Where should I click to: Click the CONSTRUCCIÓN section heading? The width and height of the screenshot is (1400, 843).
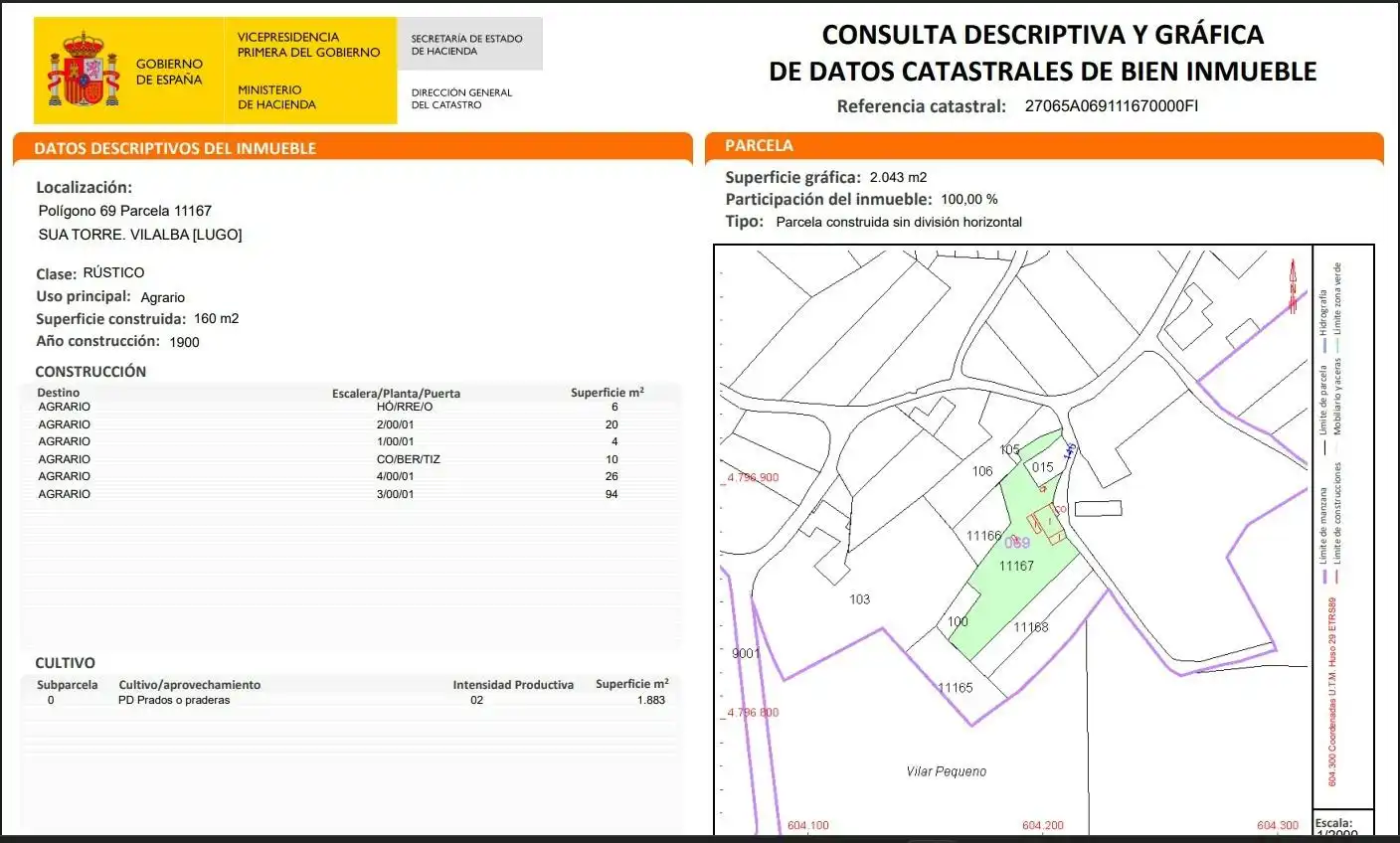click(x=90, y=371)
